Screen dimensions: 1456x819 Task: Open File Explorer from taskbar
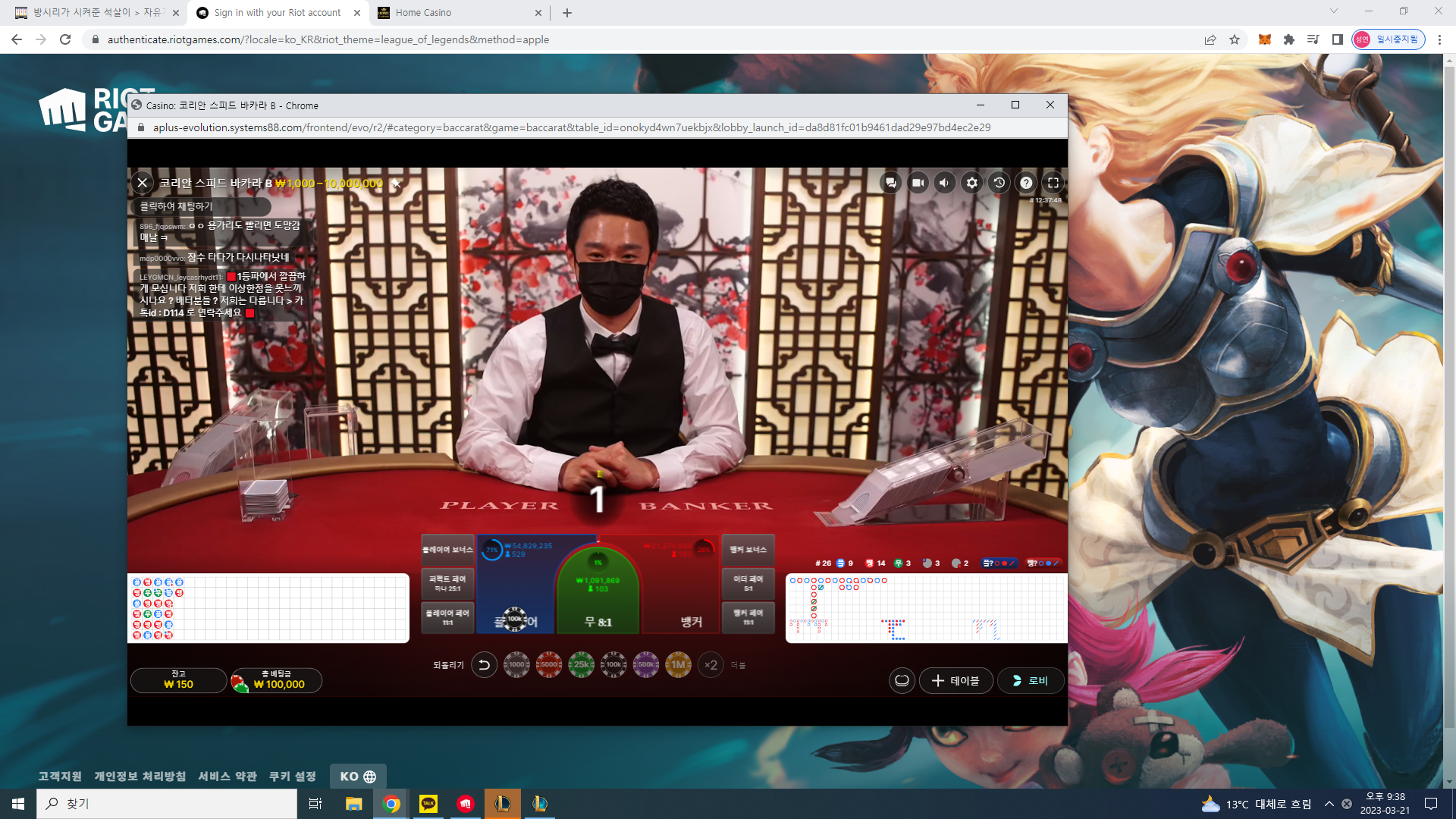353,804
